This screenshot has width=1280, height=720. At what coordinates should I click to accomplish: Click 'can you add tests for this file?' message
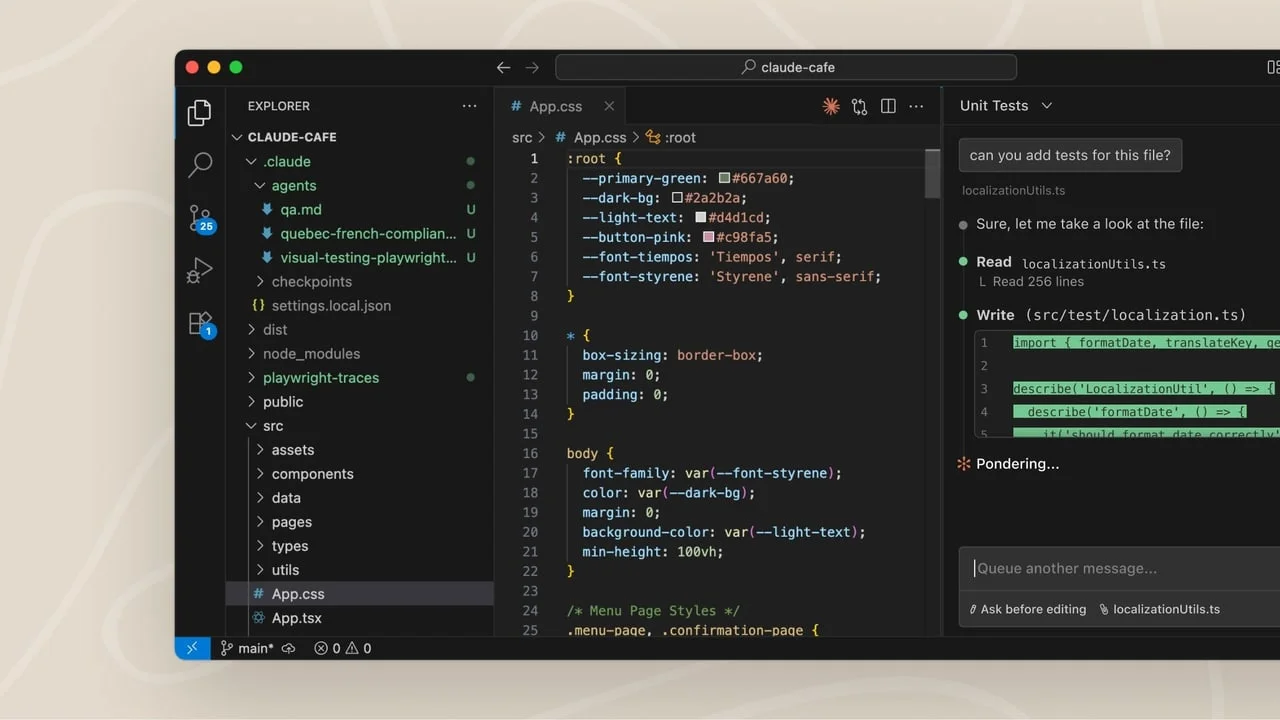pyautogui.click(x=1070, y=155)
